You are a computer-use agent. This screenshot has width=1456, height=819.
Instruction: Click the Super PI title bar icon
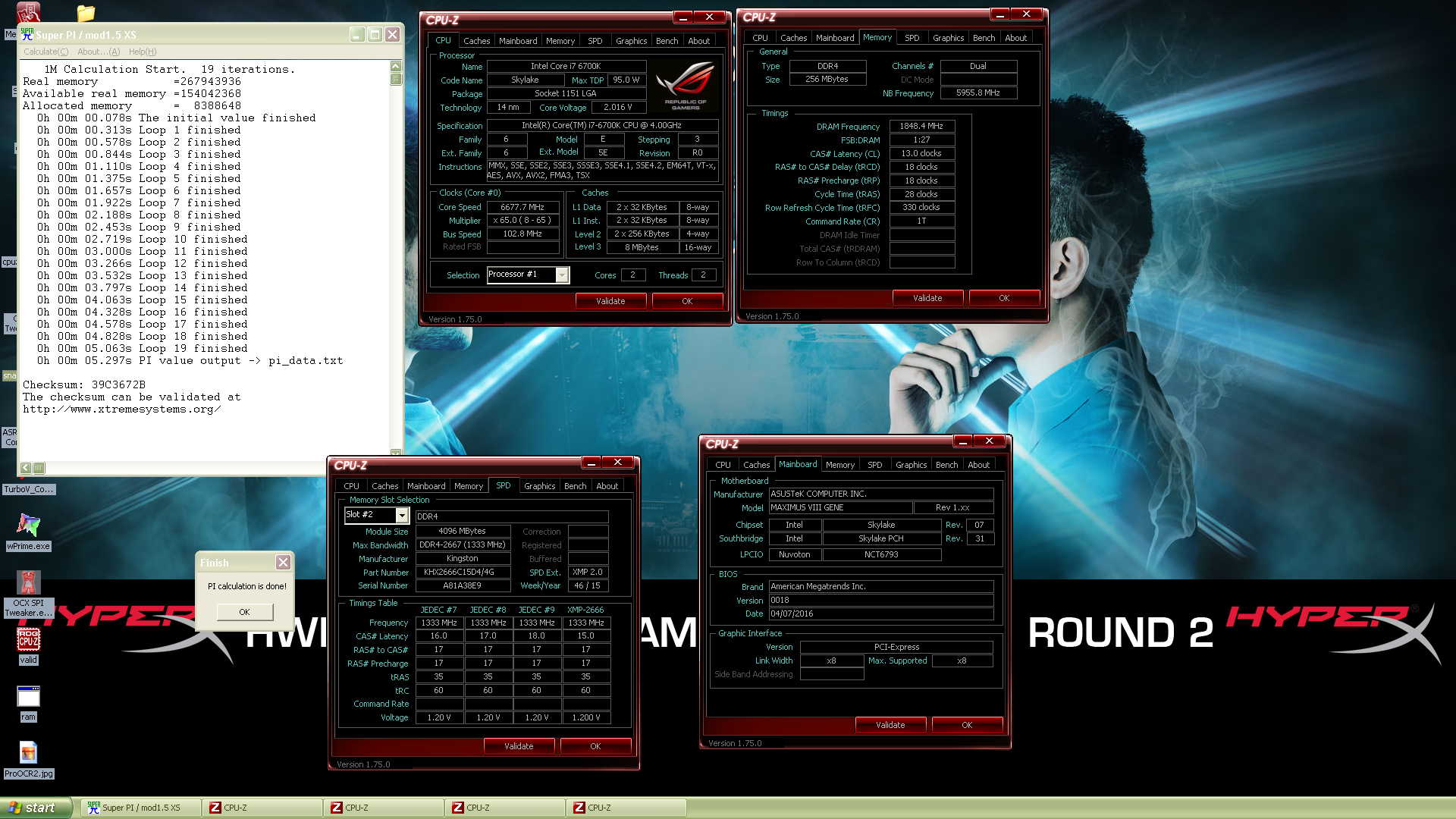pyautogui.click(x=27, y=34)
